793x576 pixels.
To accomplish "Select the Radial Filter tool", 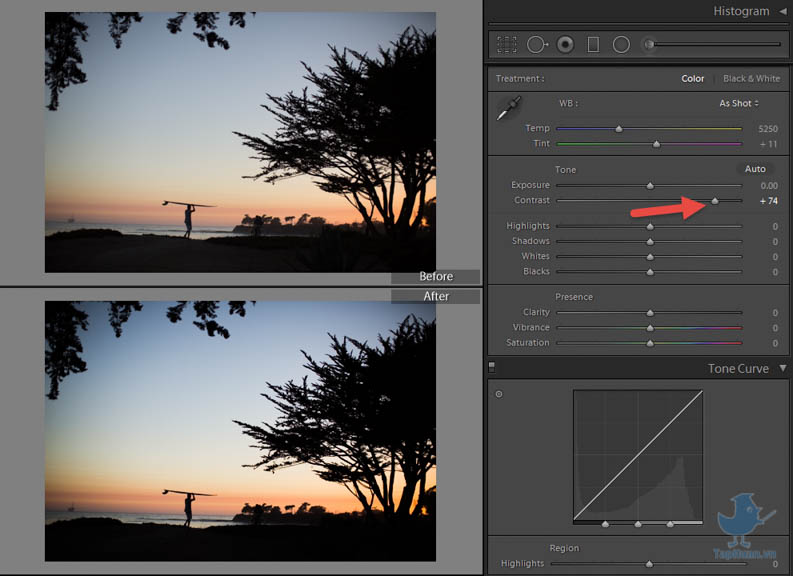I will tap(621, 45).
